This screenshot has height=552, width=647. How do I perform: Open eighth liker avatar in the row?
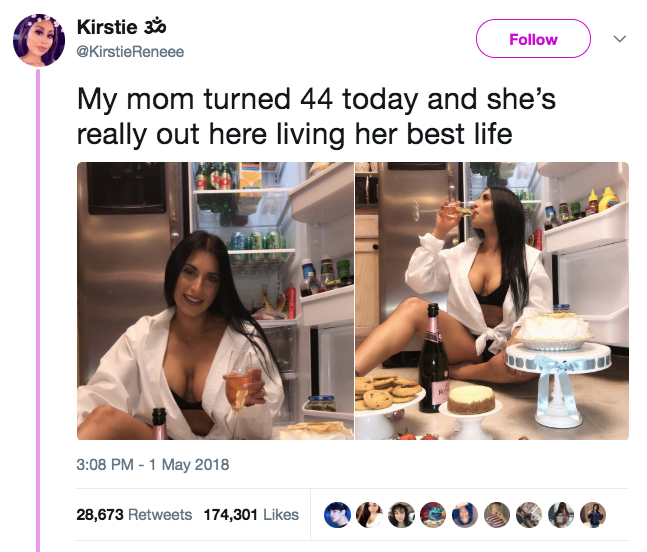pyautogui.click(x=561, y=515)
